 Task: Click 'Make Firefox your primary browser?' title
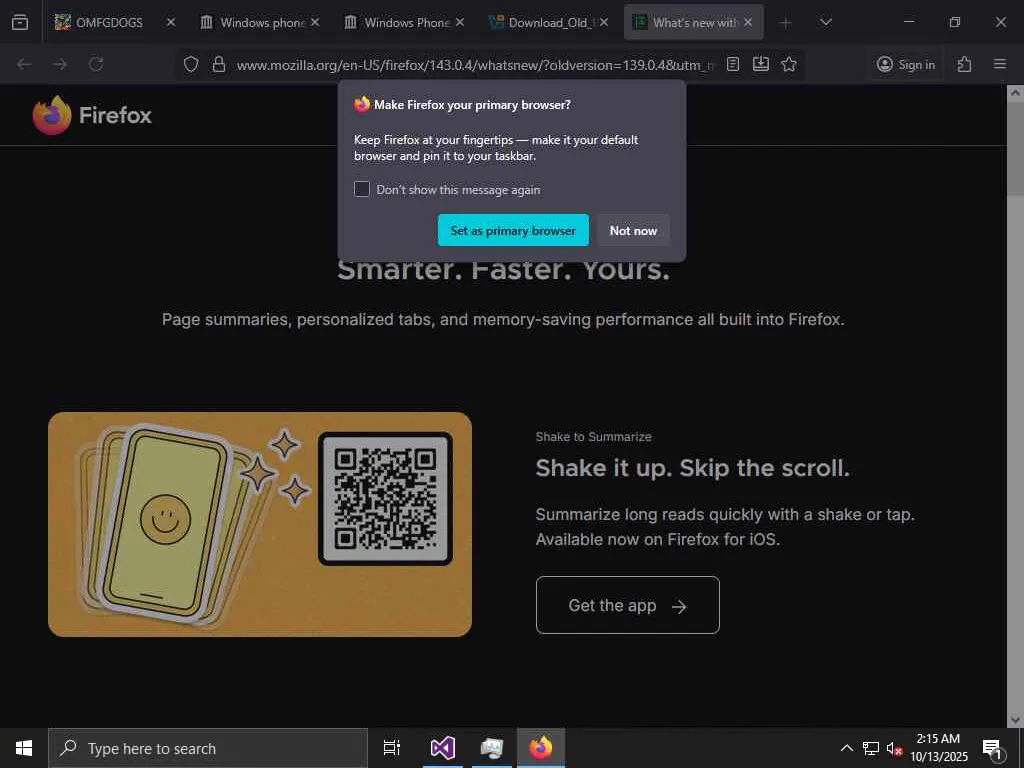[472, 104]
